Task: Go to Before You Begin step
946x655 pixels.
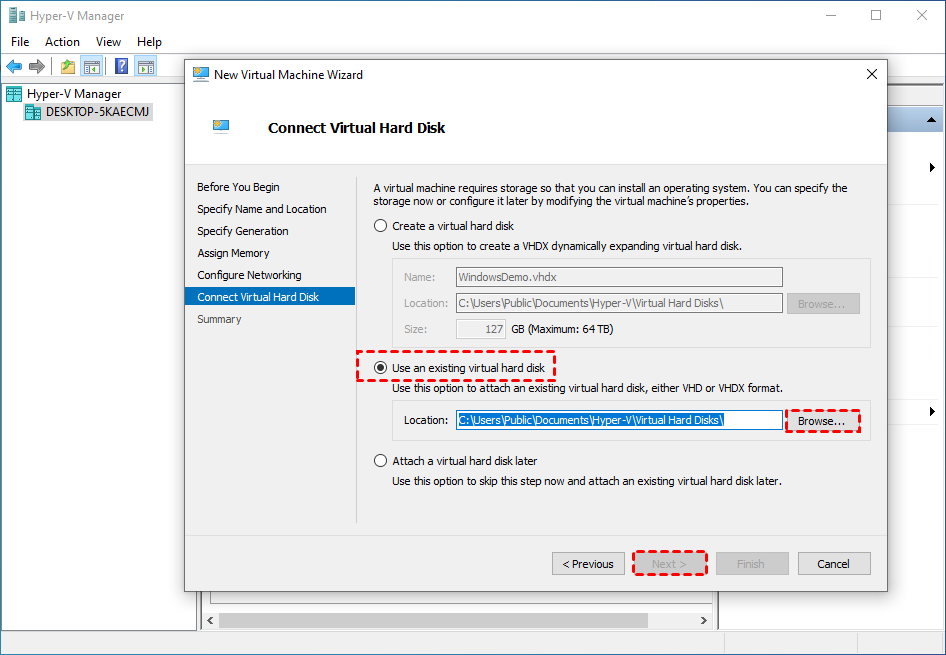Action: pyautogui.click(x=238, y=187)
